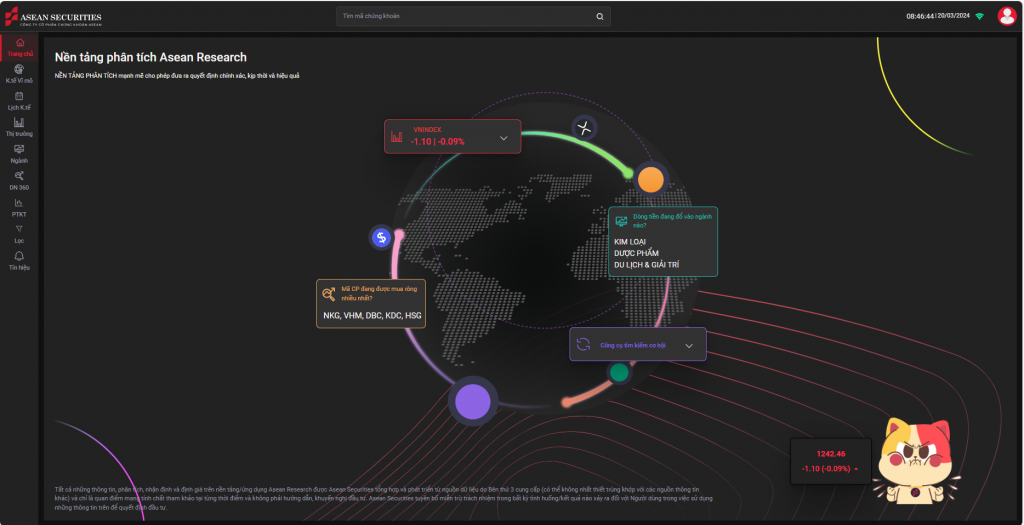Screen dimensions: 1024x525
Task: Click the pinwheel icon on the ring
Action: [x=584, y=127]
